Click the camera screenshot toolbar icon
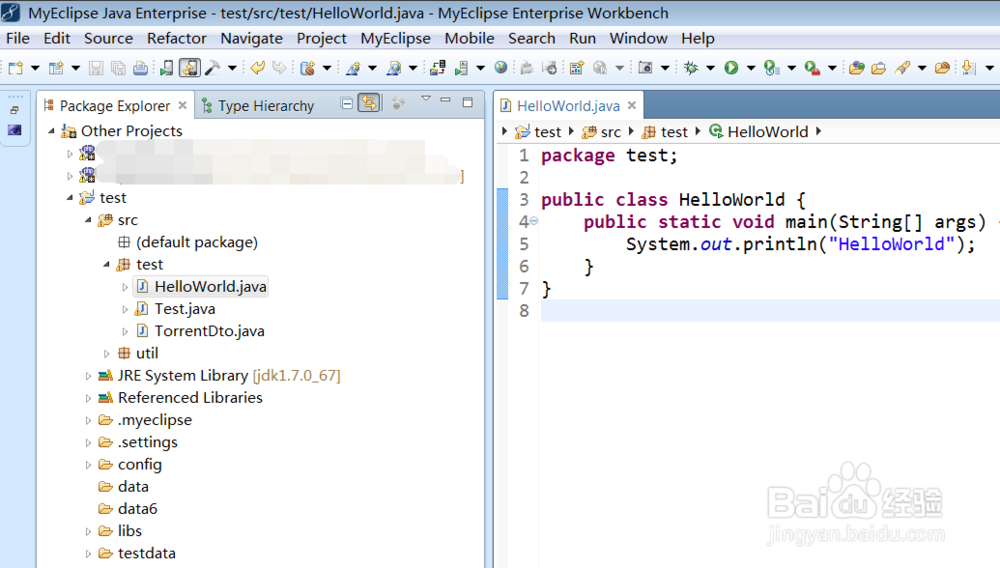The width and height of the screenshot is (1000, 568). pos(645,68)
